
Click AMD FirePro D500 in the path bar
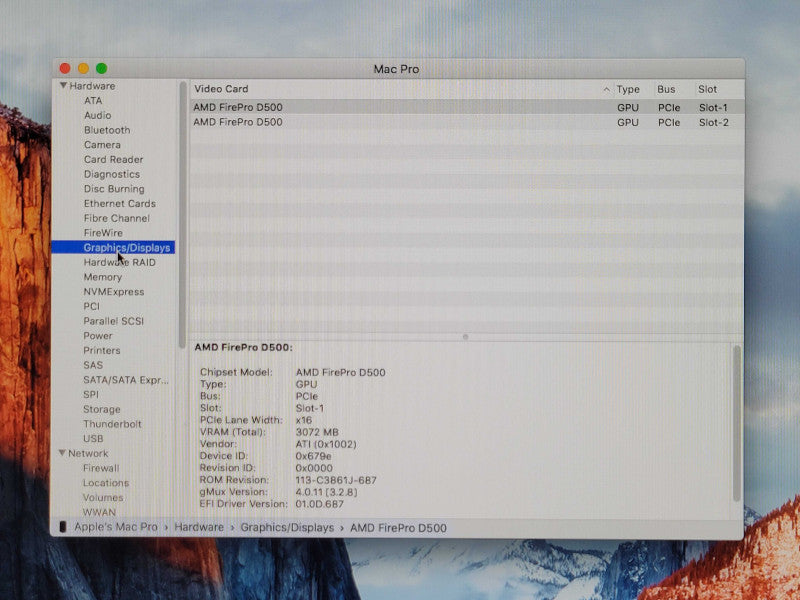[x=398, y=528]
